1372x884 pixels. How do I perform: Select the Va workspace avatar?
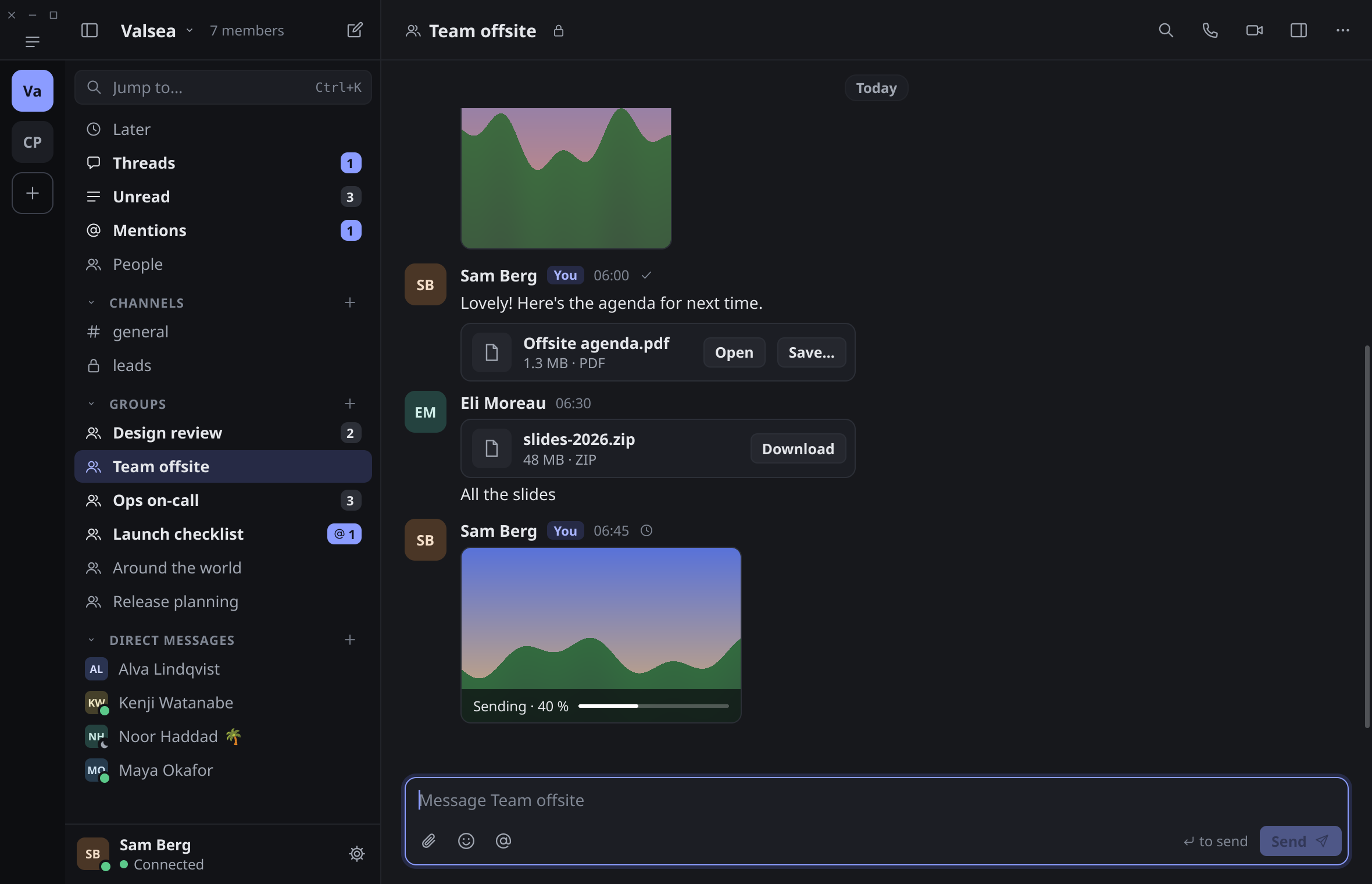[x=33, y=91]
